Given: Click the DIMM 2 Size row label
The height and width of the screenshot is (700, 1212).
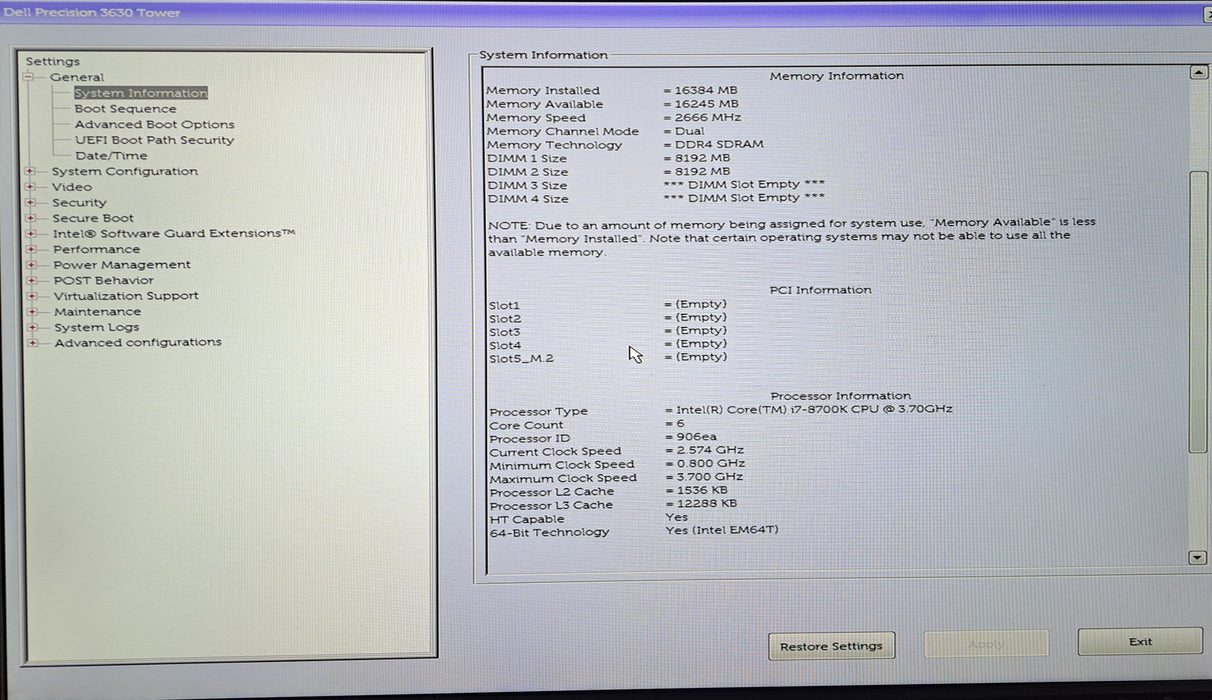Looking at the screenshot, I should (526, 172).
